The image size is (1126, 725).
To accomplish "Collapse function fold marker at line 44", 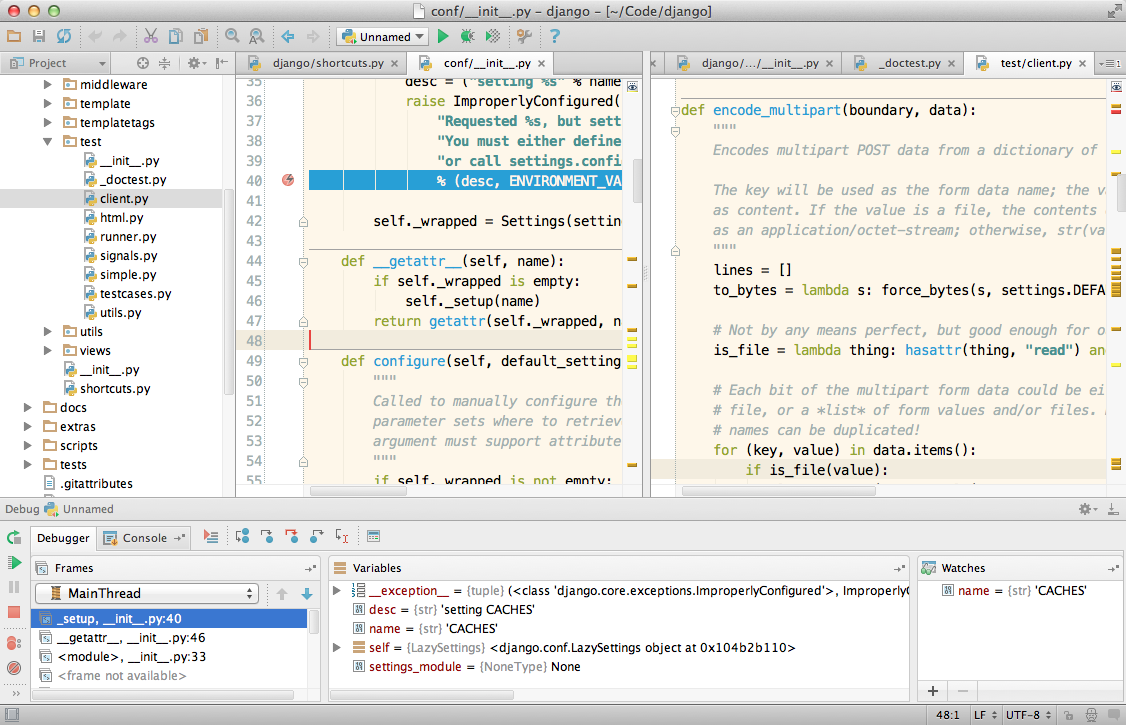I will pyautogui.click(x=304, y=261).
